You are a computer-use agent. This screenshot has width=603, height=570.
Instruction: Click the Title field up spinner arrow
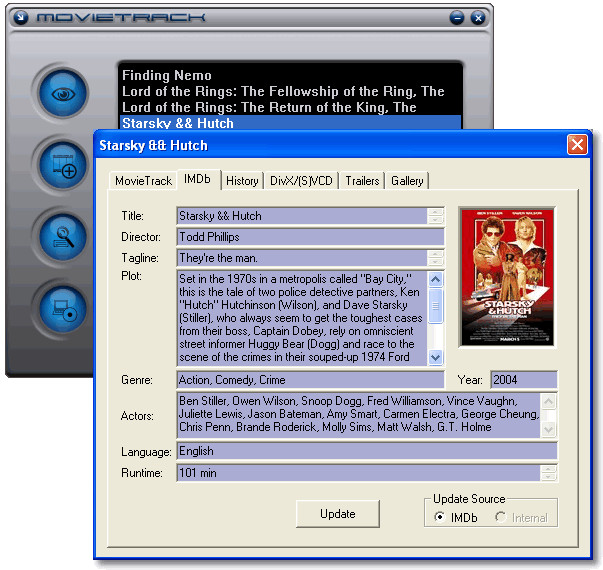click(x=435, y=212)
